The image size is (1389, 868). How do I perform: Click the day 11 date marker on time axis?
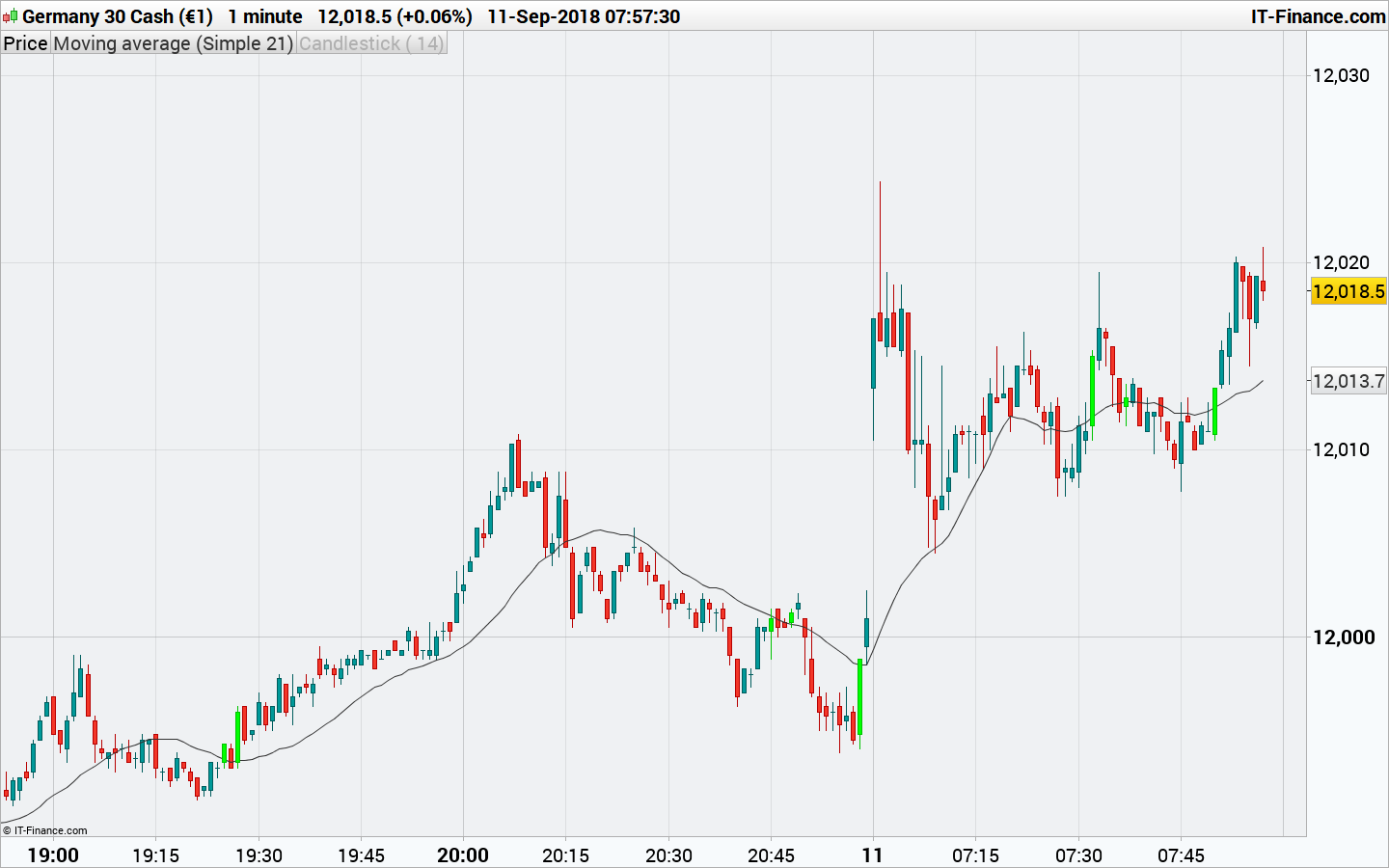(x=873, y=855)
